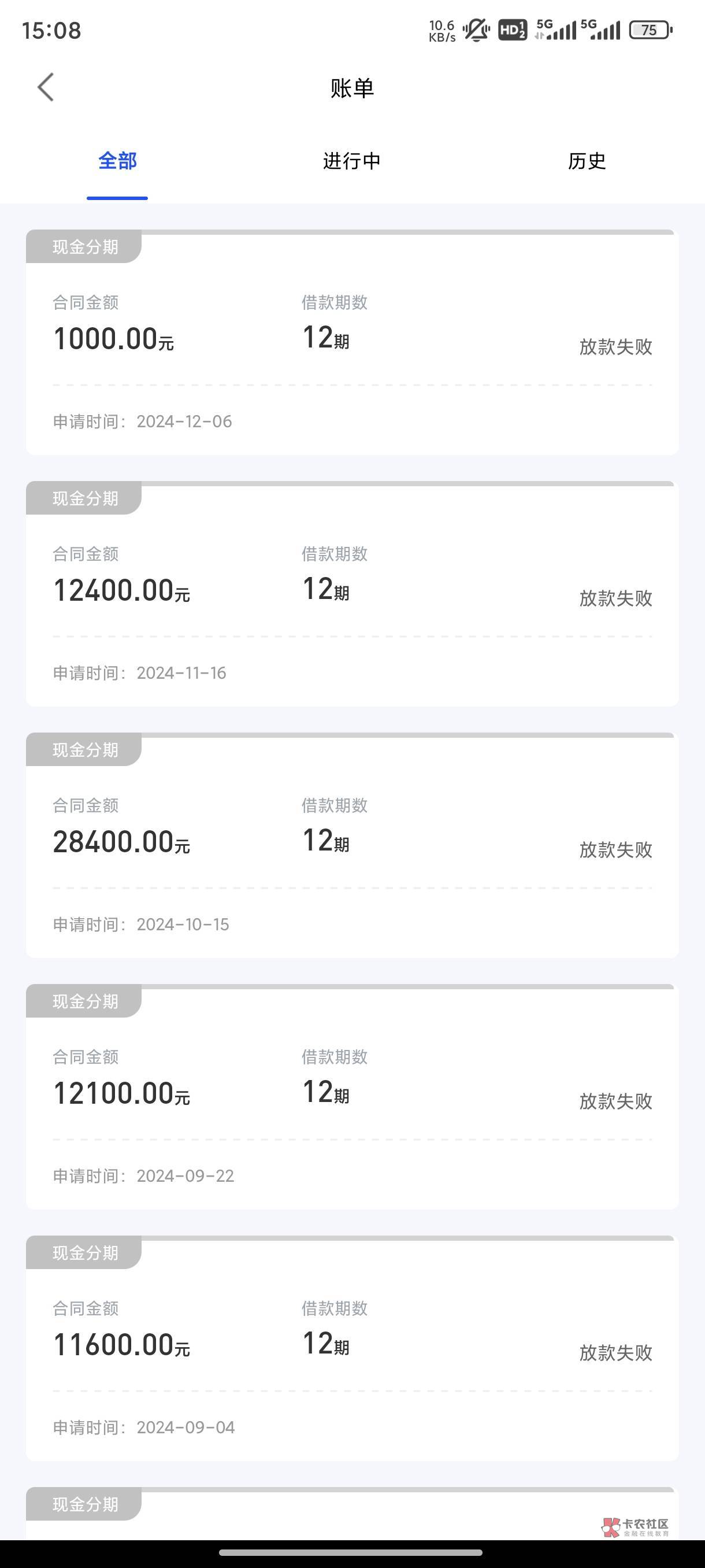This screenshot has height=1568, width=705.
Task: Tap the 15:08 clock in status bar
Action: point(51,31)
